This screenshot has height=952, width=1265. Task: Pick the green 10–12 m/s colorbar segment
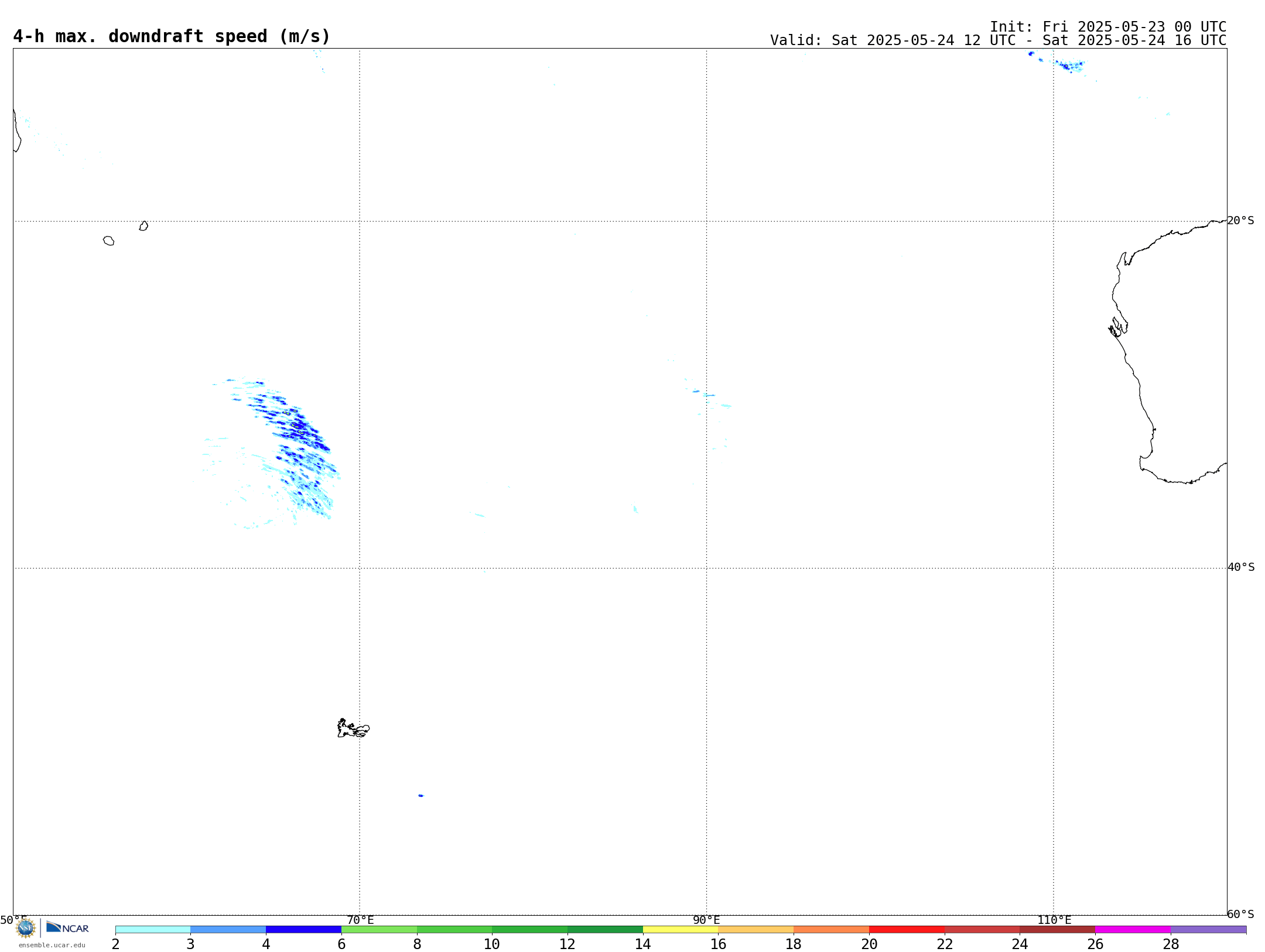point(530,929)
